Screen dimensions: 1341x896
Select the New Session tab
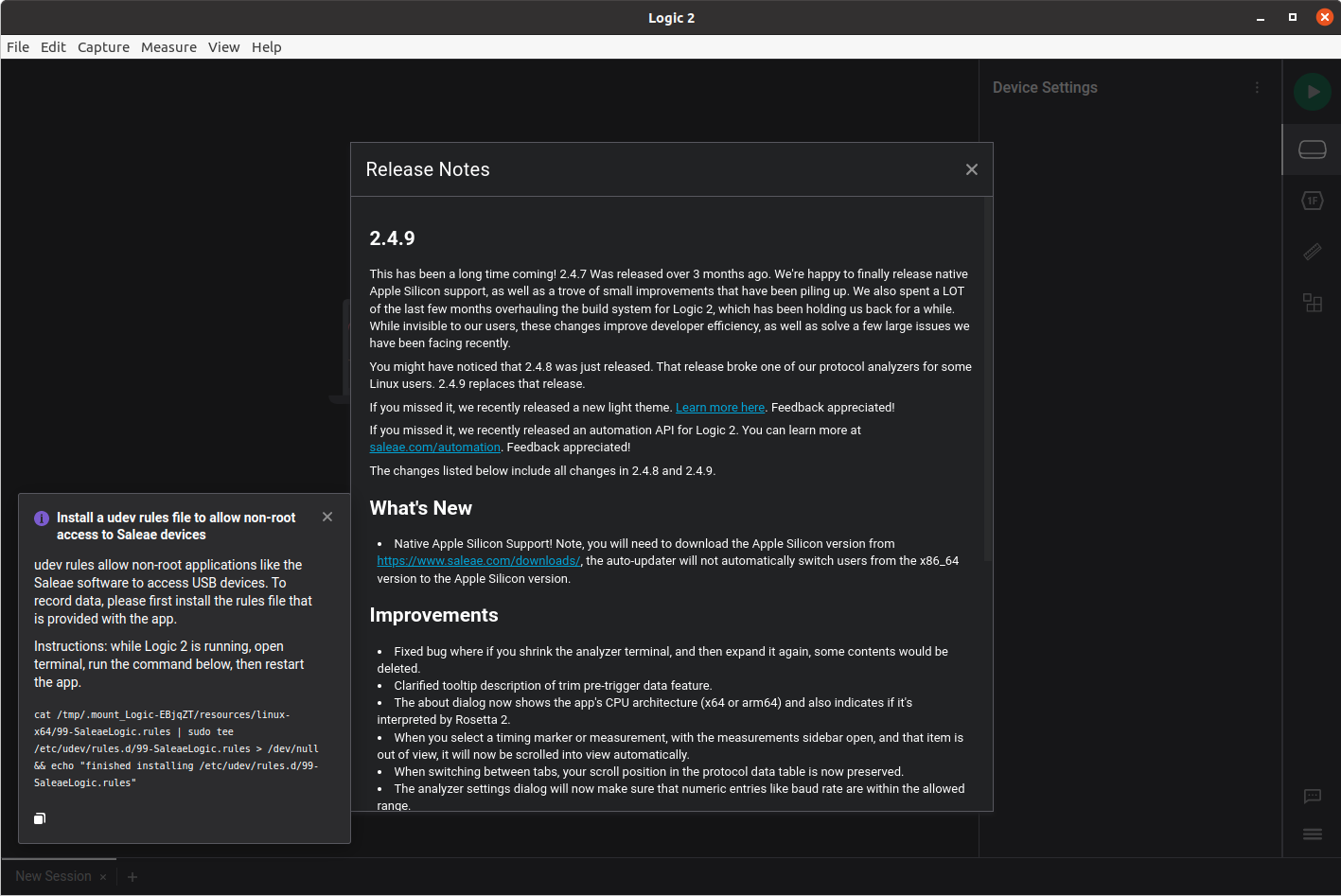pyautogui.click(x=53, y=876)
